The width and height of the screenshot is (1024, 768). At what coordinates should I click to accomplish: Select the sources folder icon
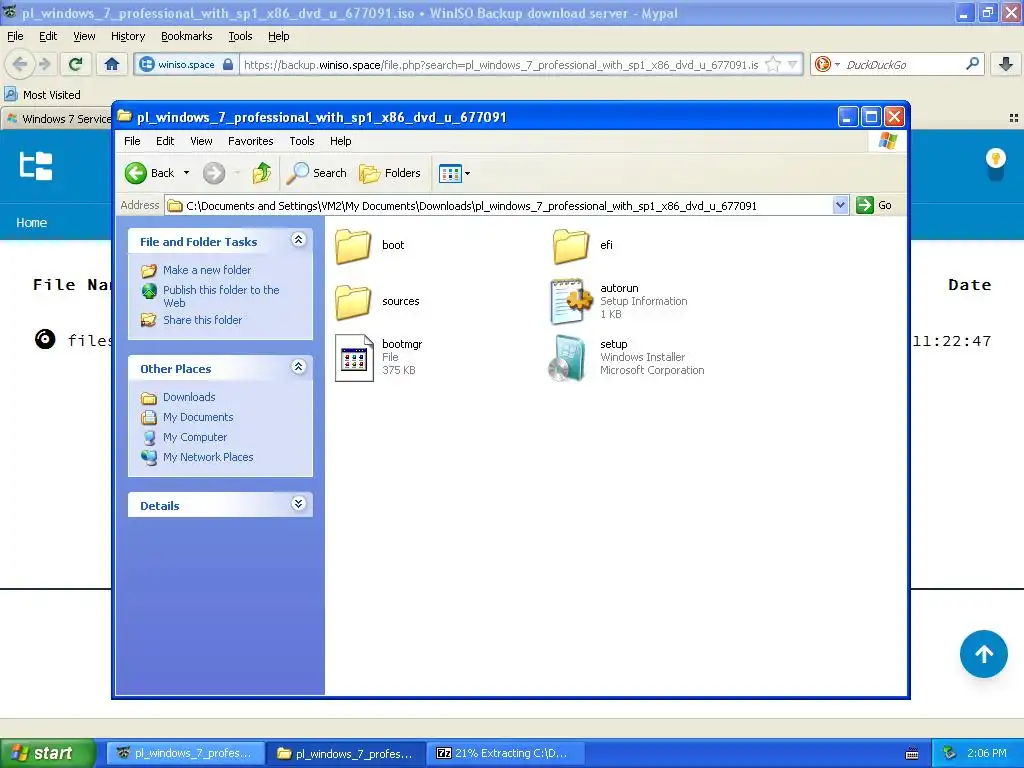pos(353,302)
